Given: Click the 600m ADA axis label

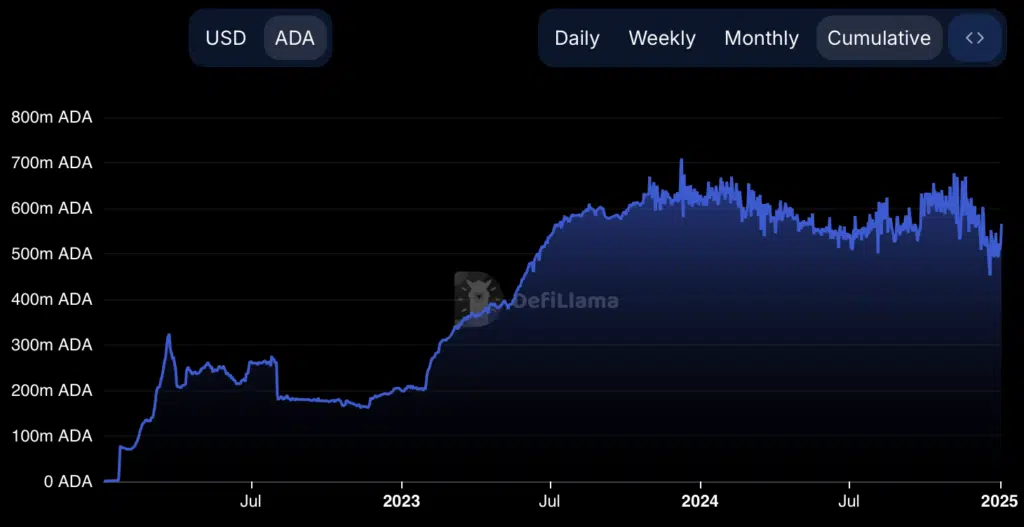Looking at the screenshot, I should pos(52,209).
